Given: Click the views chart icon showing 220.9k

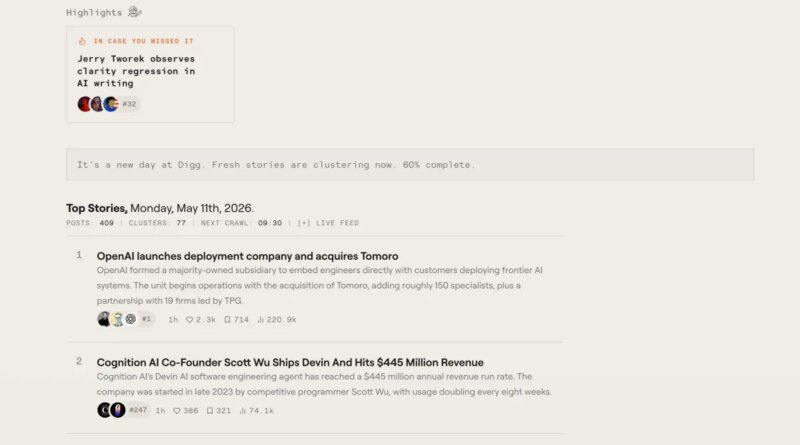Looking at the screenshot, I should tap(261, 319).
